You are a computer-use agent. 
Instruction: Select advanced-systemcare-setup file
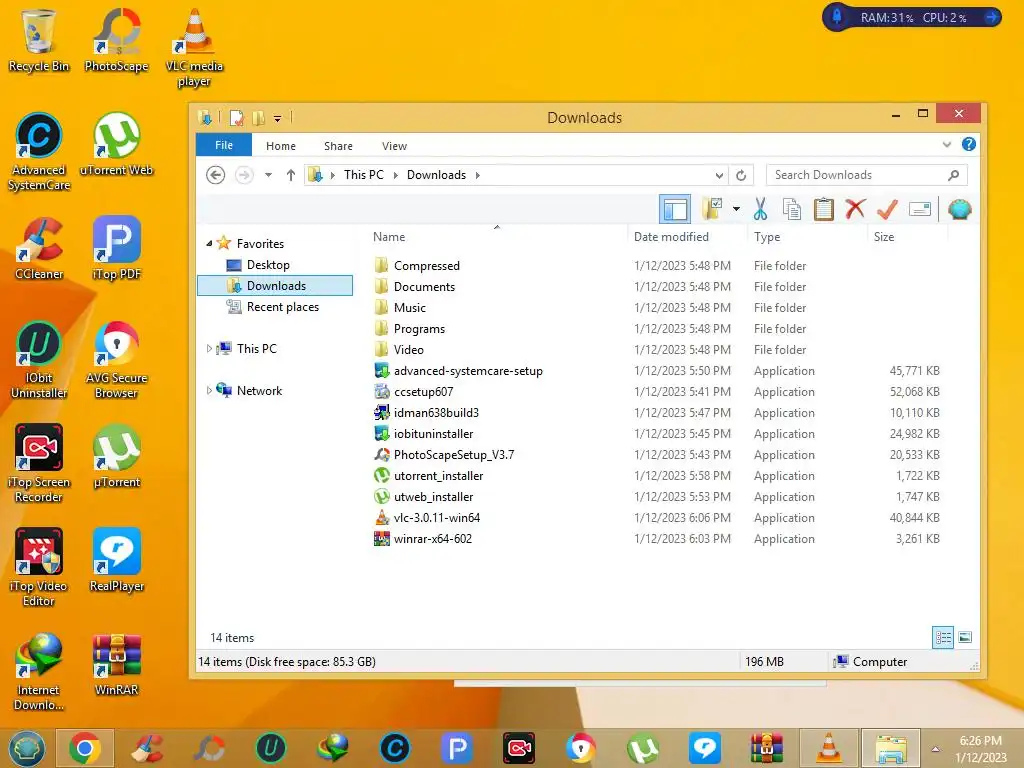(468, 371)
